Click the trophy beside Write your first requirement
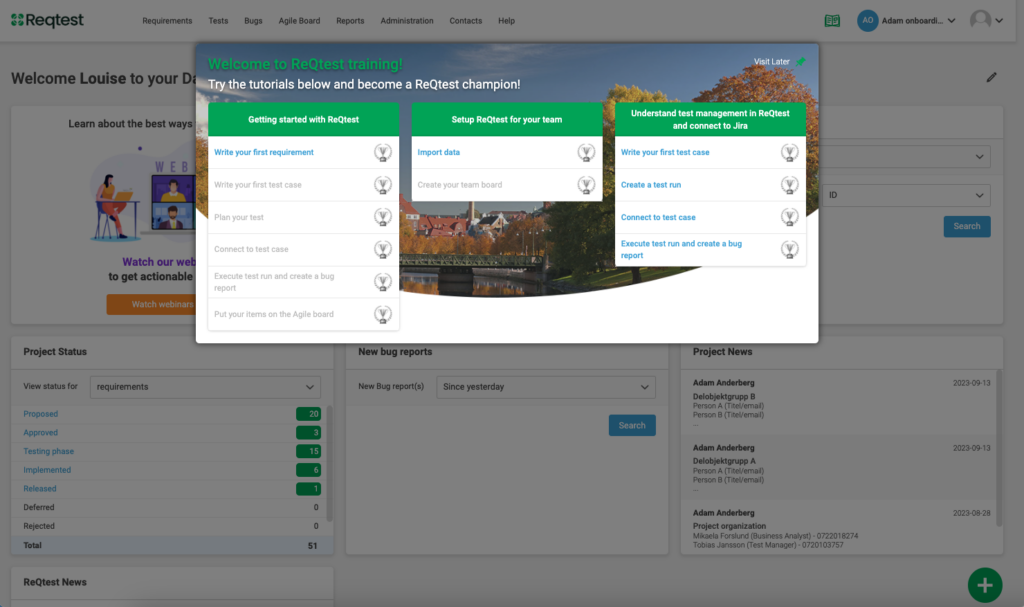The image size is (1024, 607). click(383, 152)
